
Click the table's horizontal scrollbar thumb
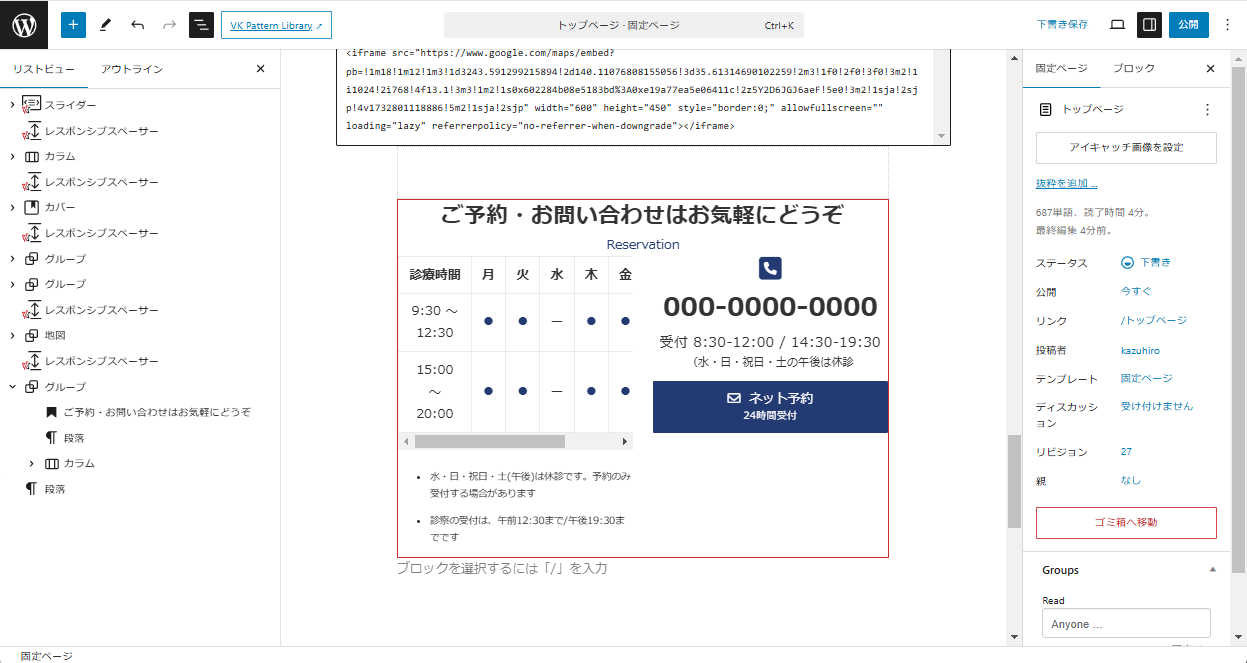click(490, 441)
